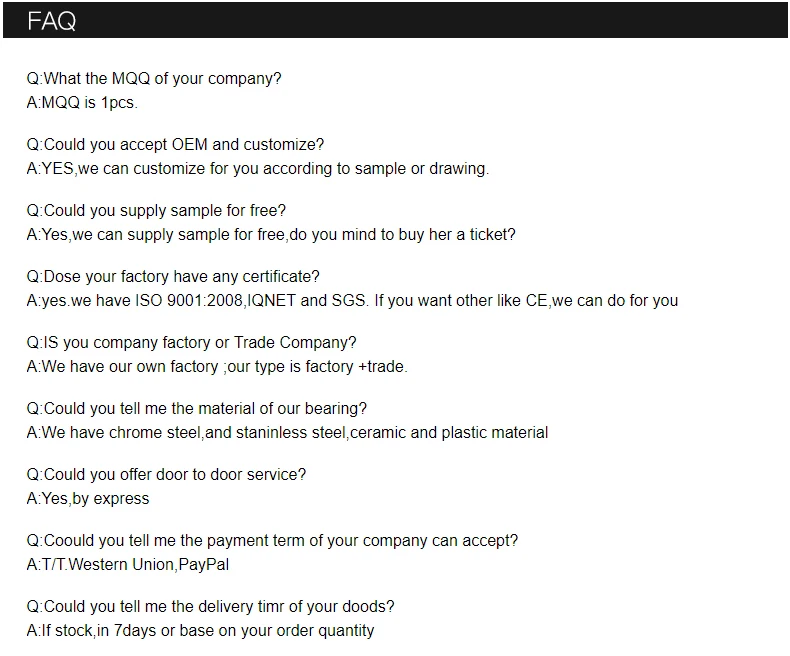Click the factory or Trade Company question

tap(191, 343)
